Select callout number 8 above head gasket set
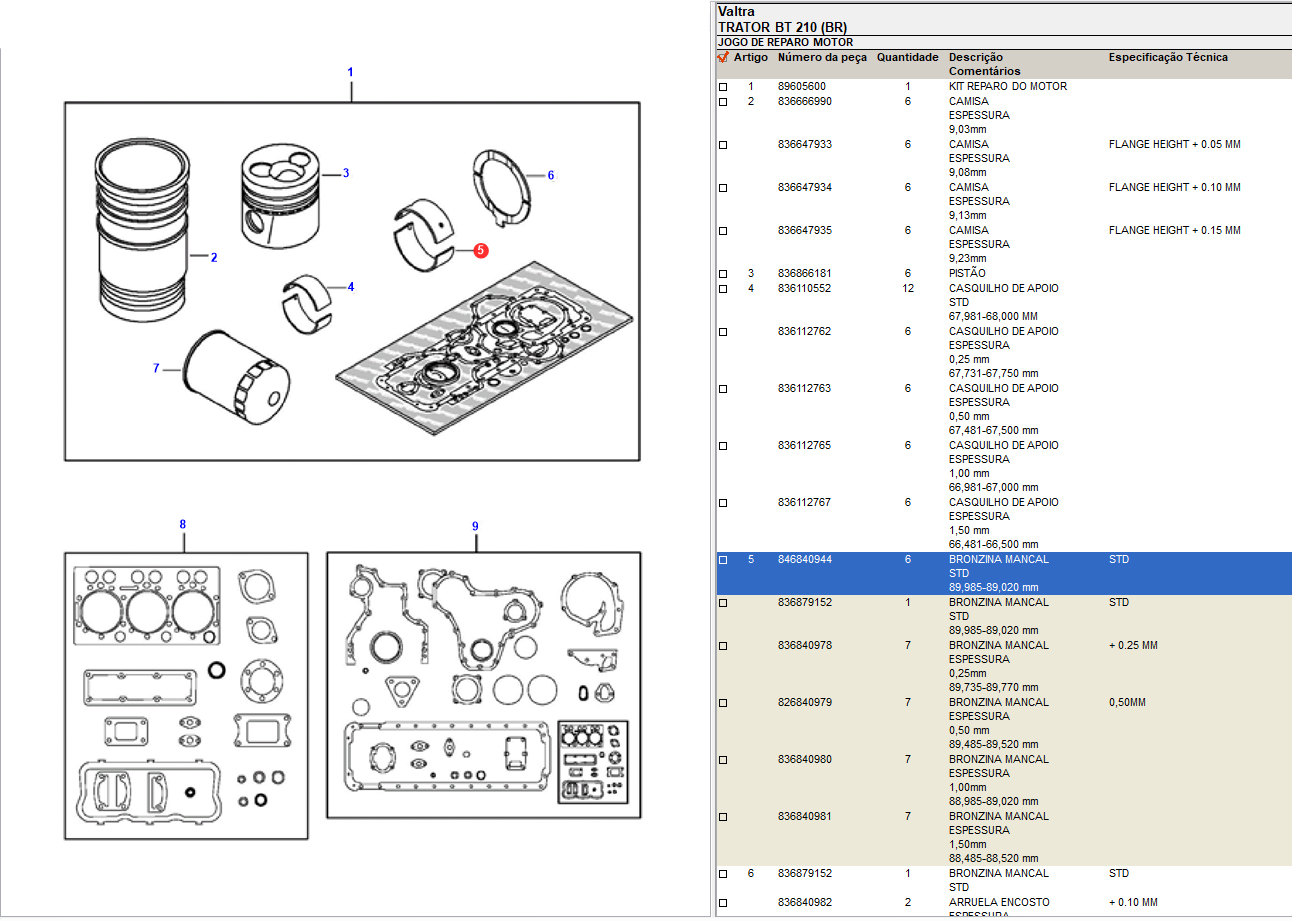The height and width of the screenshot is (921, 1292). click(x=182, y=525)
